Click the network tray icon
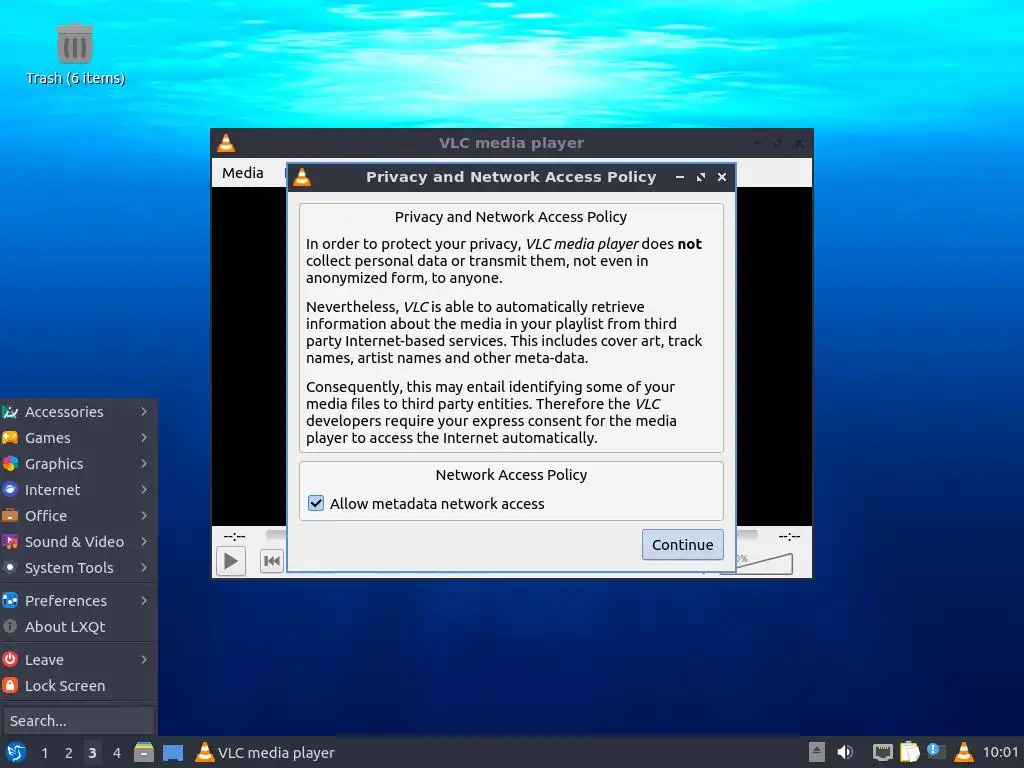1024x768 pixels. (x=883, y=752)
